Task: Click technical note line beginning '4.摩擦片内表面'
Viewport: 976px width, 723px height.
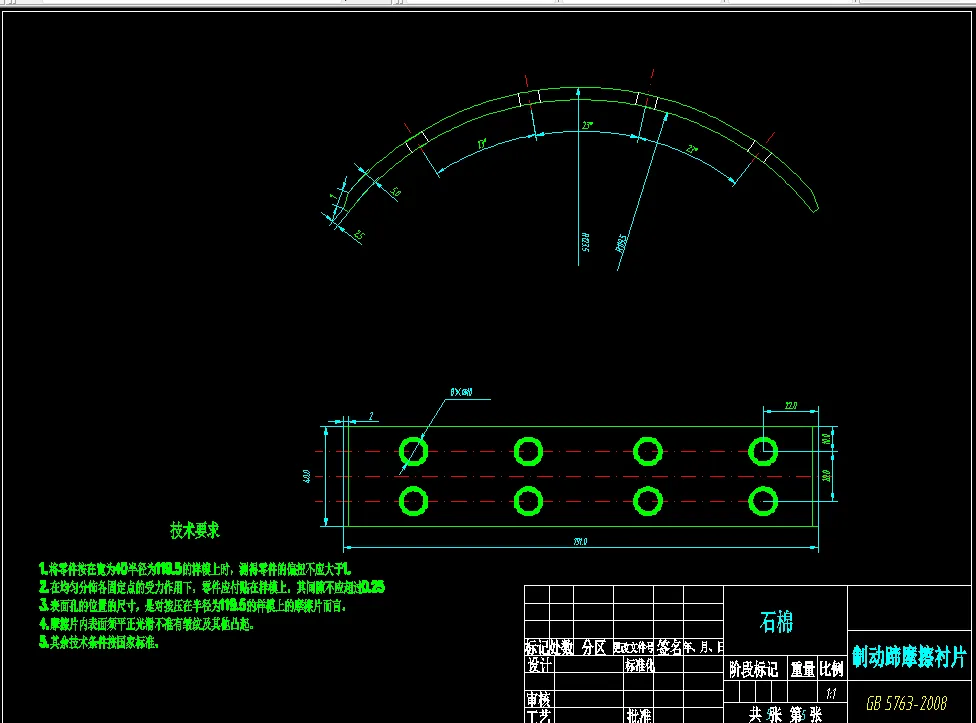Action: [x=146, y=623]
